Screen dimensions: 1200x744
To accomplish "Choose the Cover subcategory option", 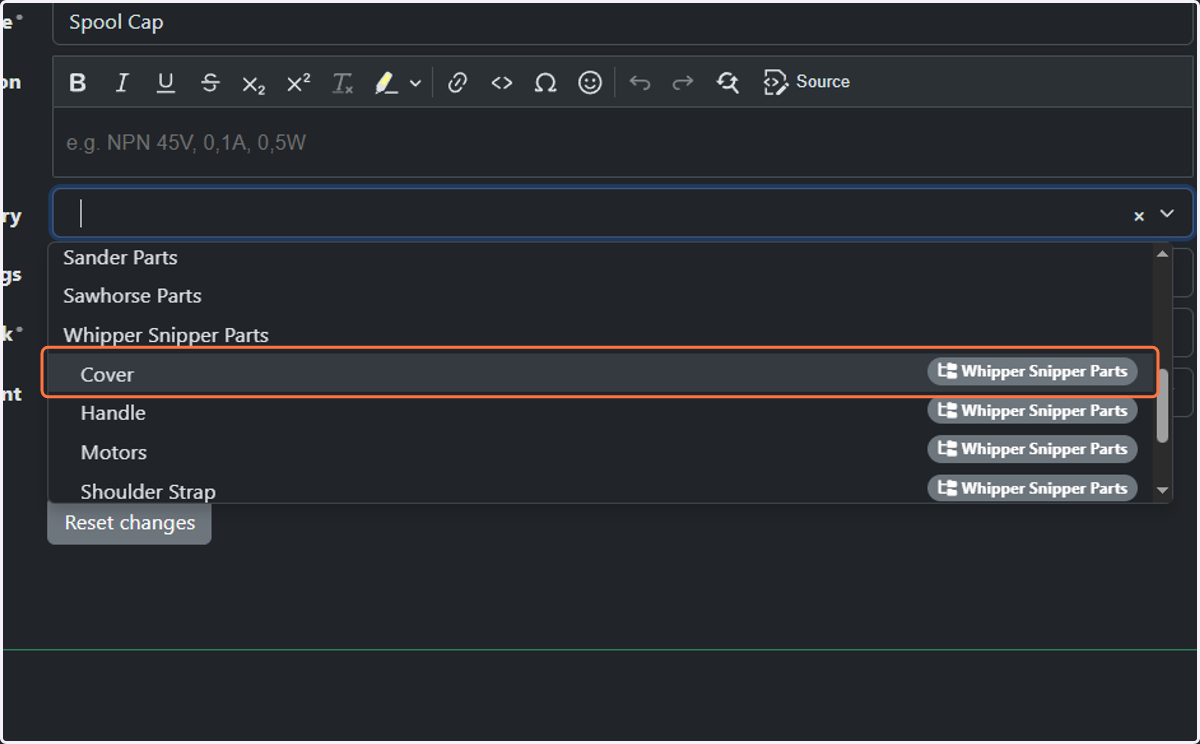I will pyautogui.click(x=600, y=373).
